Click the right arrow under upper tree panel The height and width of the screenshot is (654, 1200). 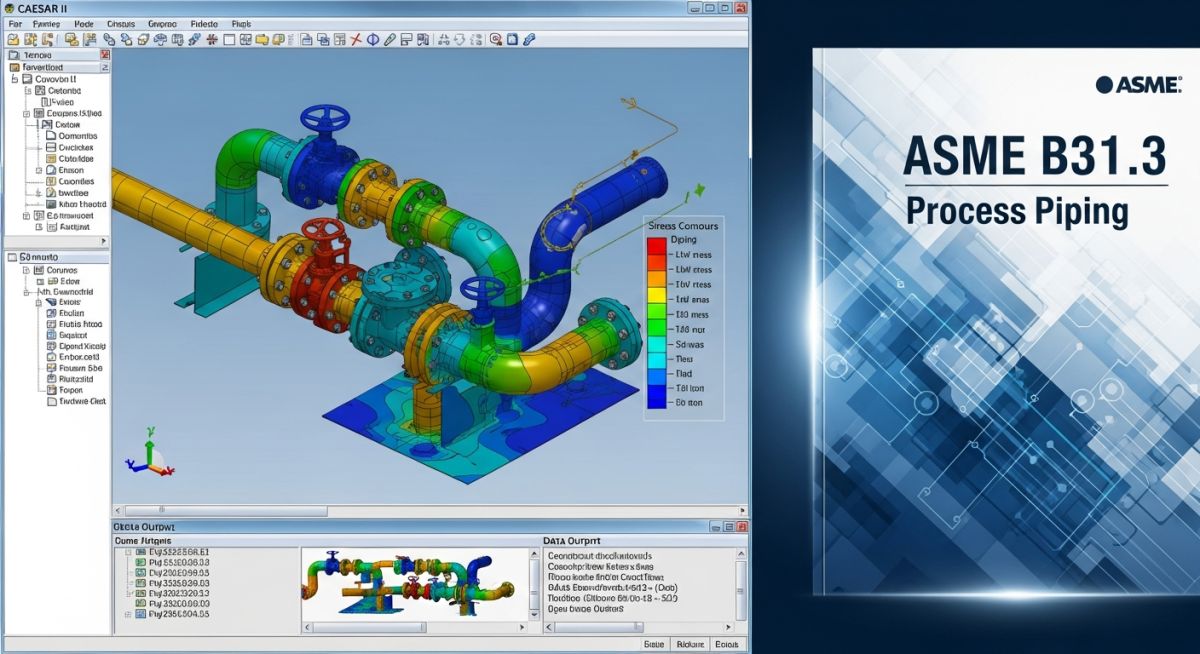tap(104, 241)
